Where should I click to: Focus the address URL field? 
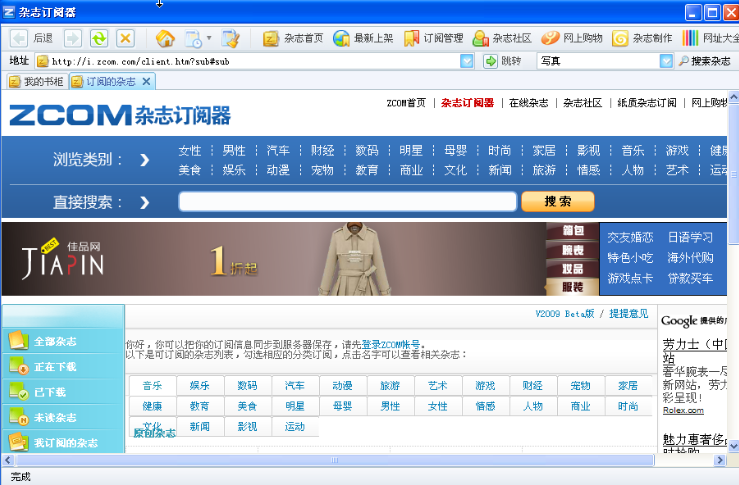pos(255,61)
